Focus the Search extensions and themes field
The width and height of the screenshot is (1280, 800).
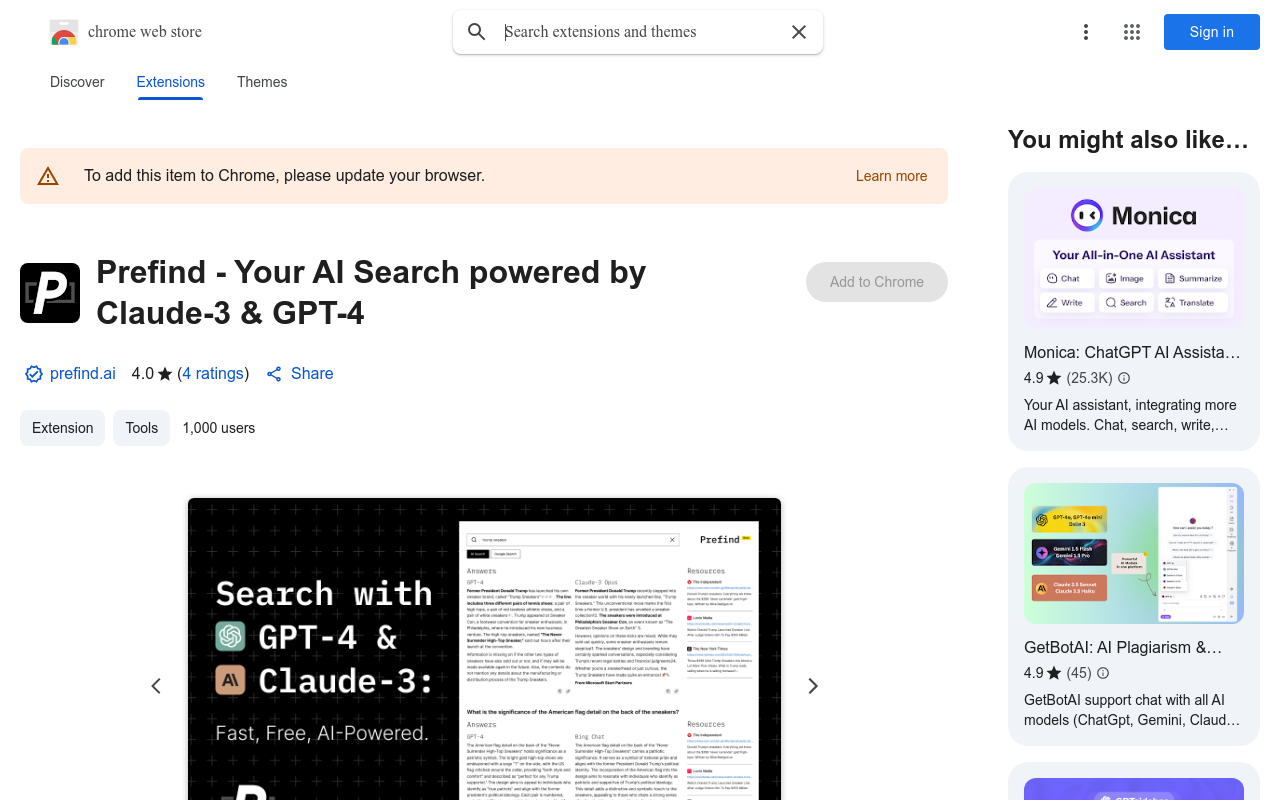click(640, 32)
